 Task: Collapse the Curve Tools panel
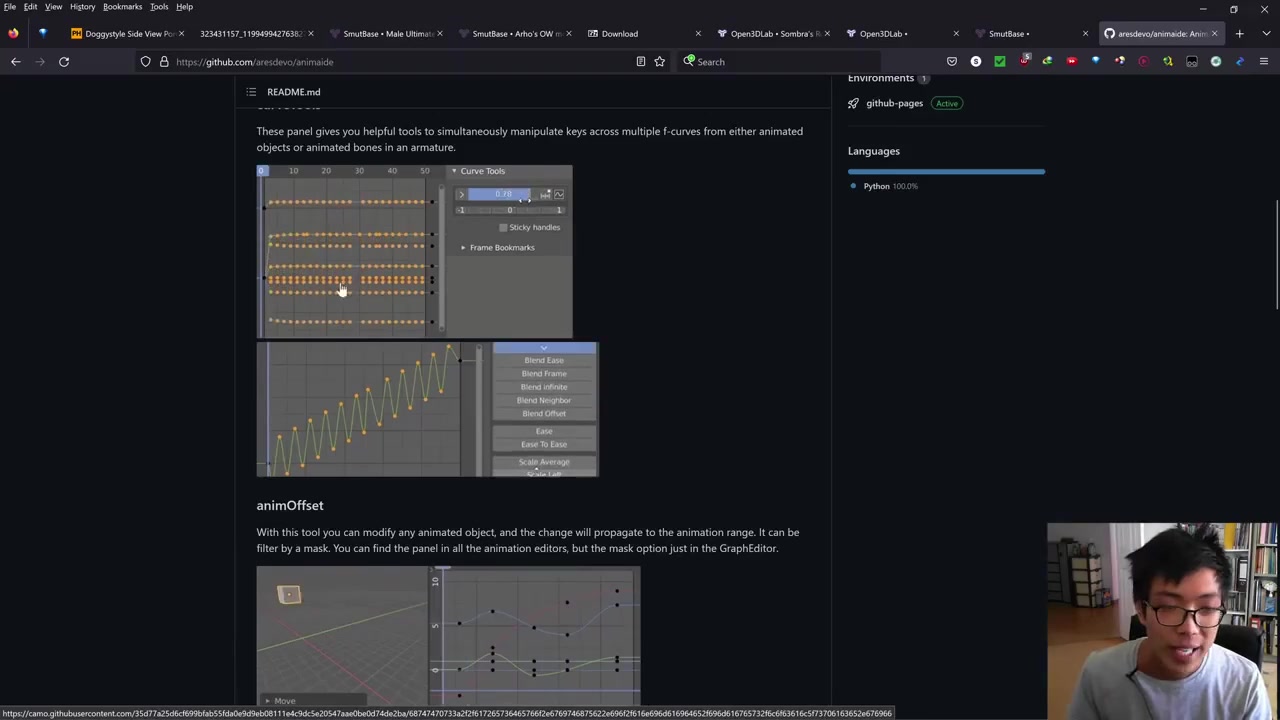coord(454,171)
